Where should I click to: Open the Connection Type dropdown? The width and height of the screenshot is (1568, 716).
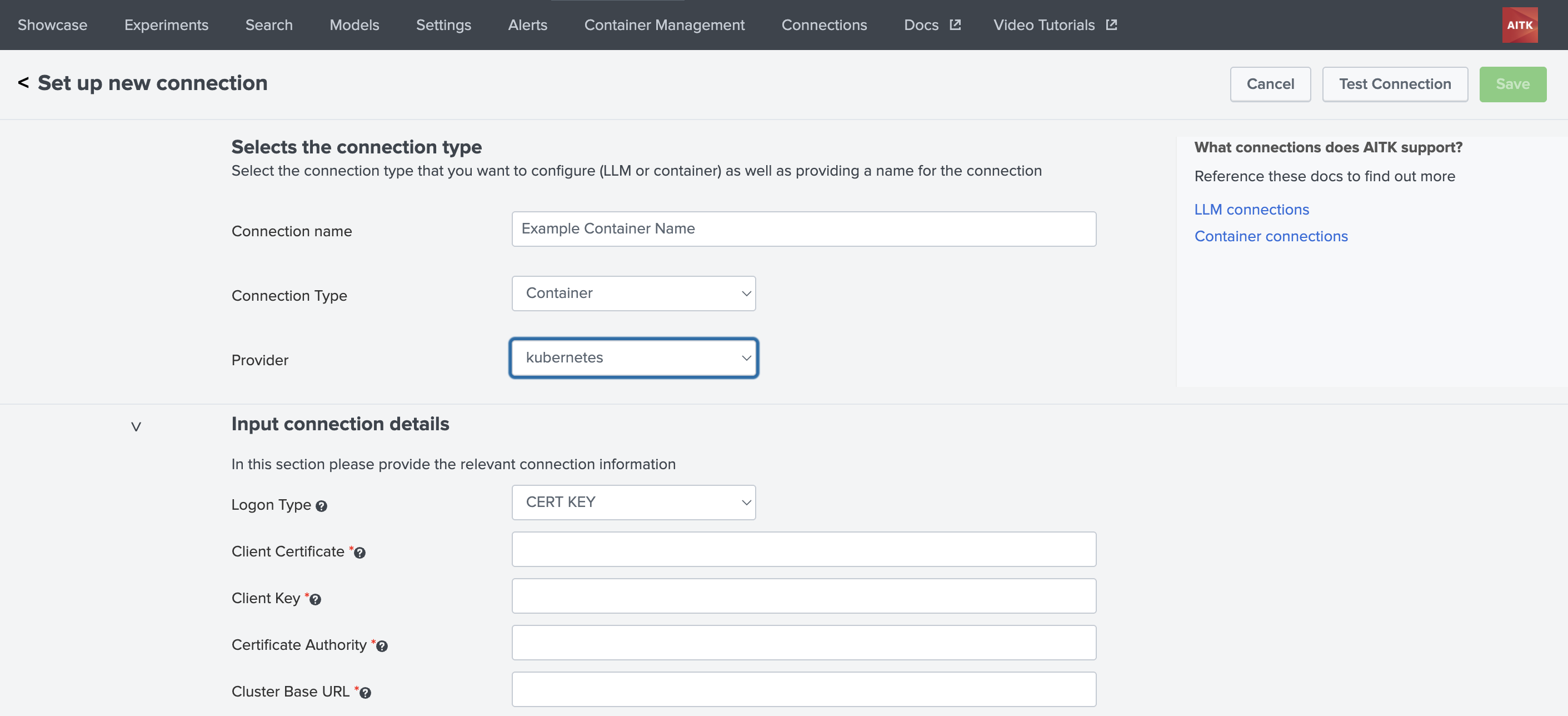pyautogui.click(x=633, y=294)
